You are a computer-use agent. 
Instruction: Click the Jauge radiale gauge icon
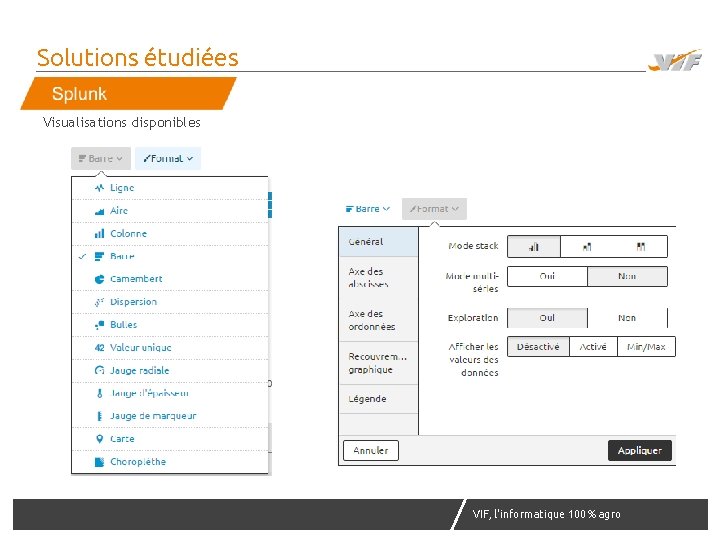coord(99,371)
